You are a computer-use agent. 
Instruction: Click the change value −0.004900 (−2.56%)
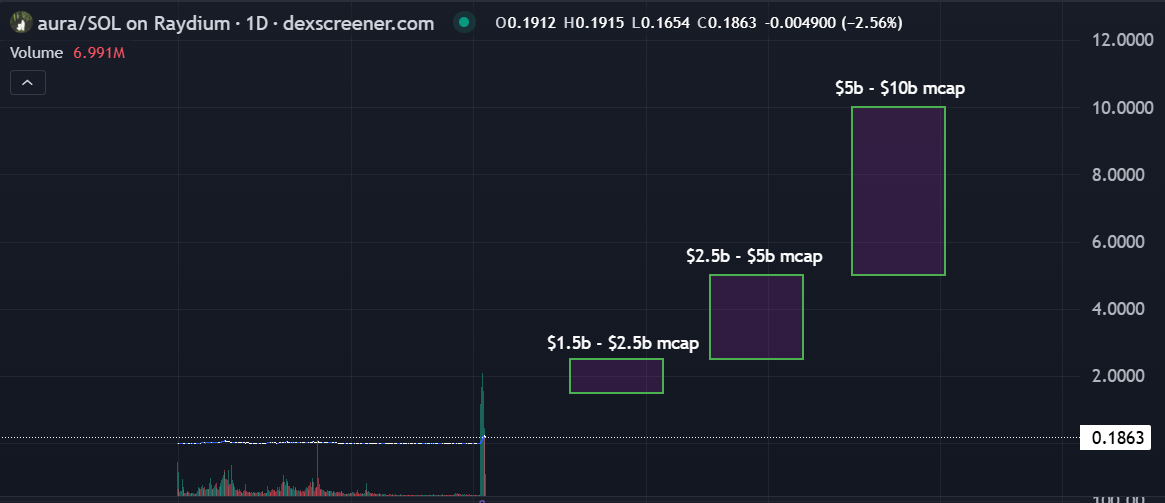[x=833, y=23]
